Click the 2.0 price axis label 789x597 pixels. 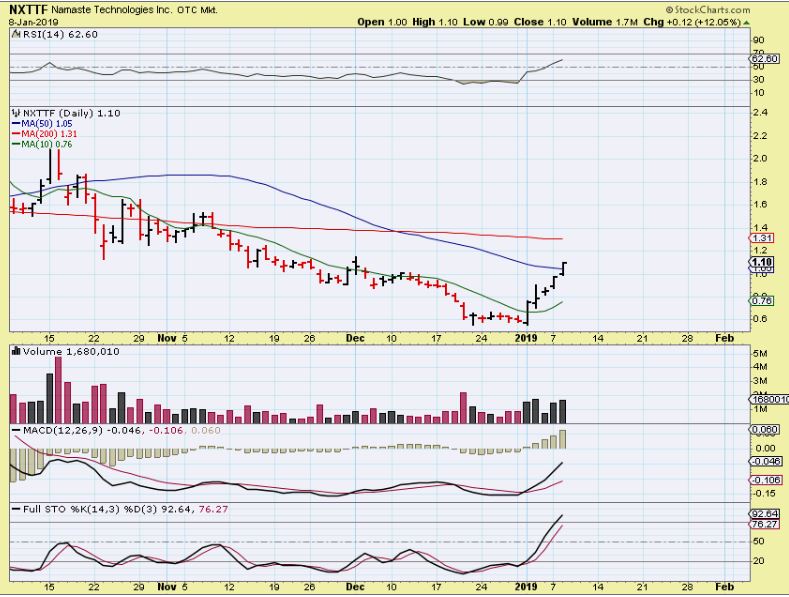pyautogui.click(x=760, y=158)
